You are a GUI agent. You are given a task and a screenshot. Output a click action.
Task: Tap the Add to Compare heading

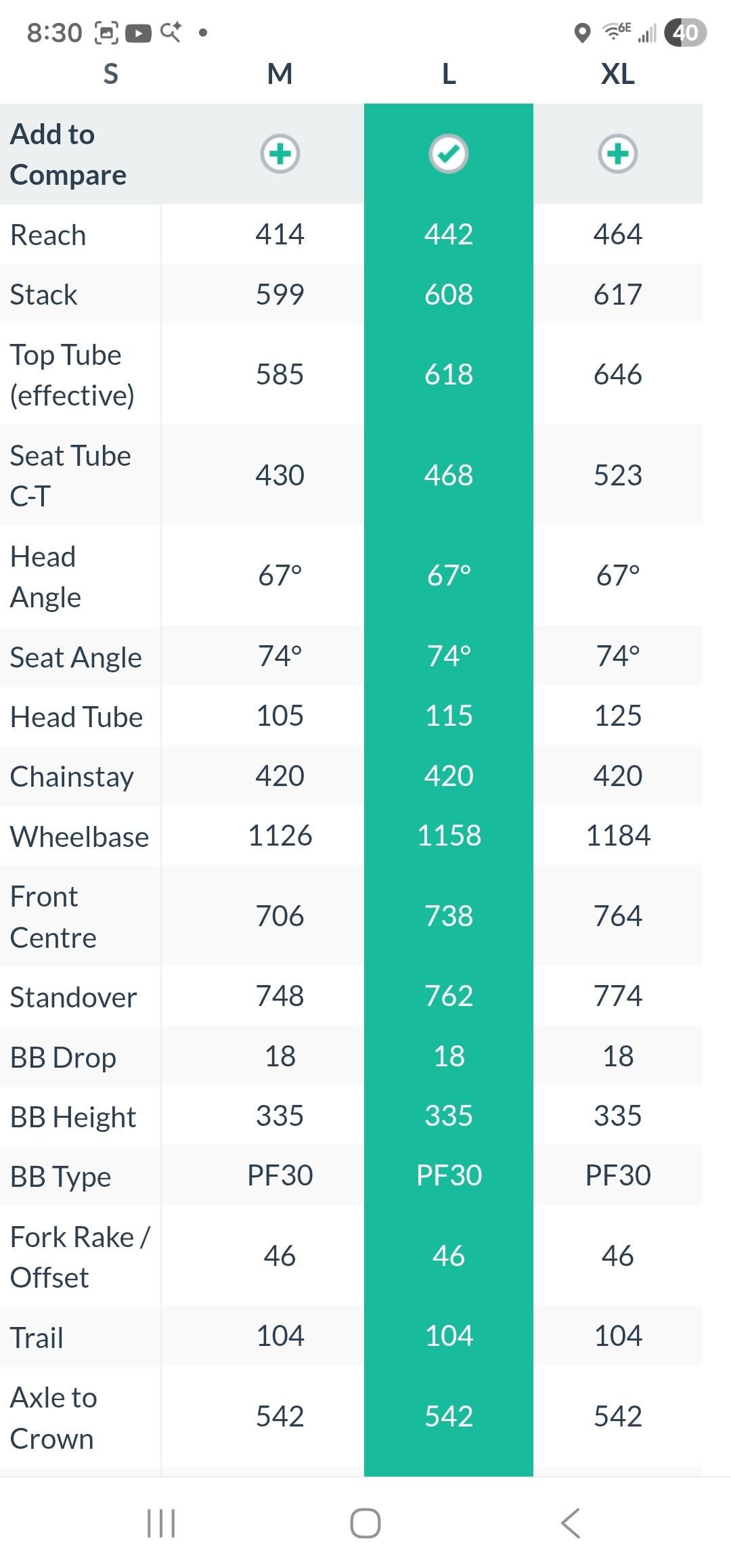[x=68, y=154]
